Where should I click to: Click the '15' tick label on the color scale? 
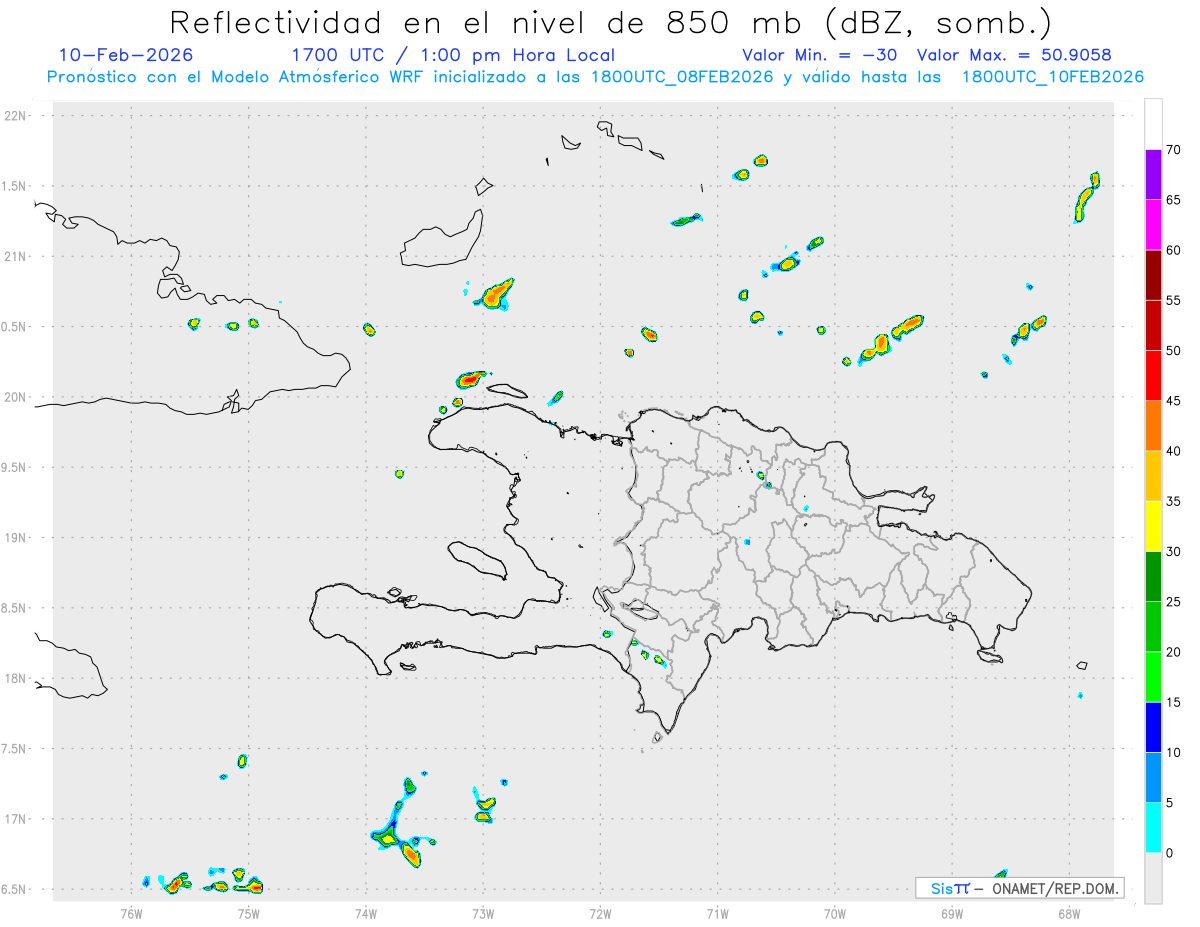pos(1174,702)
